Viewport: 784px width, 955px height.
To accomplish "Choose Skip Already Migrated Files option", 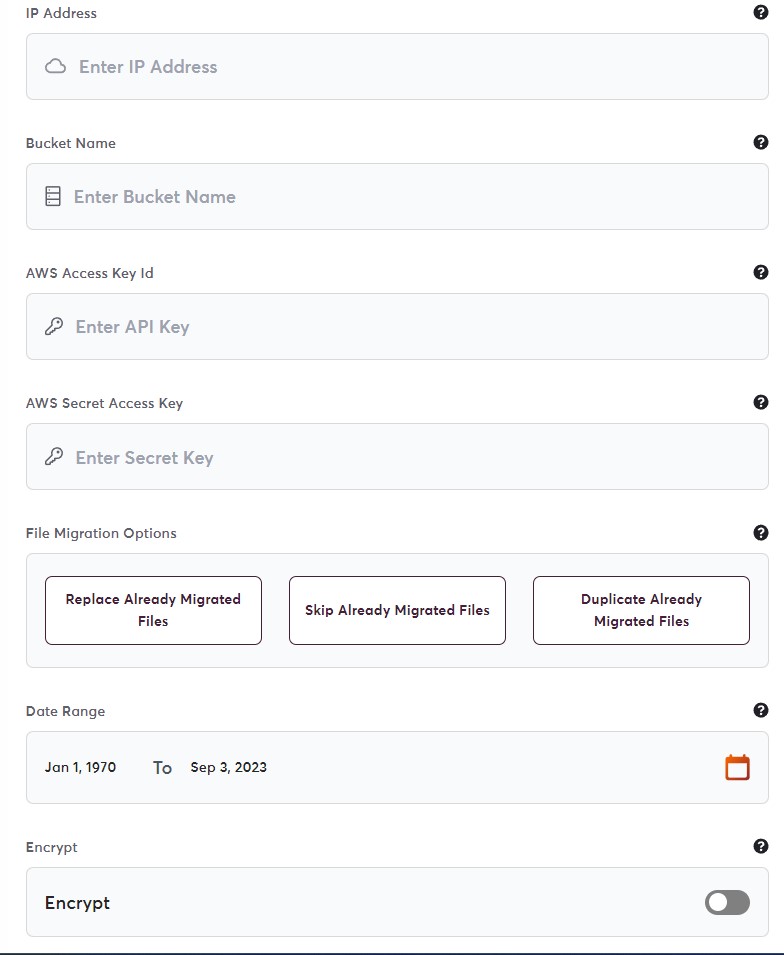I will [x=397, y=610].
